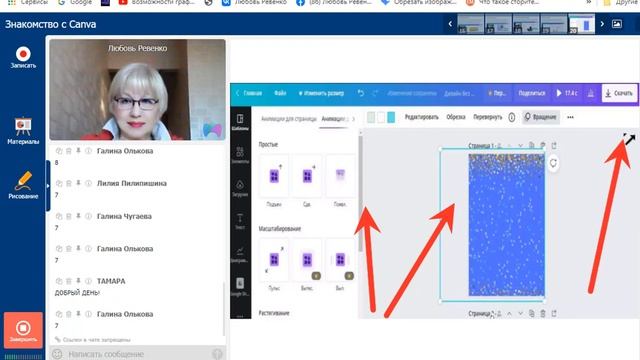Click the Поделиться share button
Screen dimensions: 640x360
point(532,93)
